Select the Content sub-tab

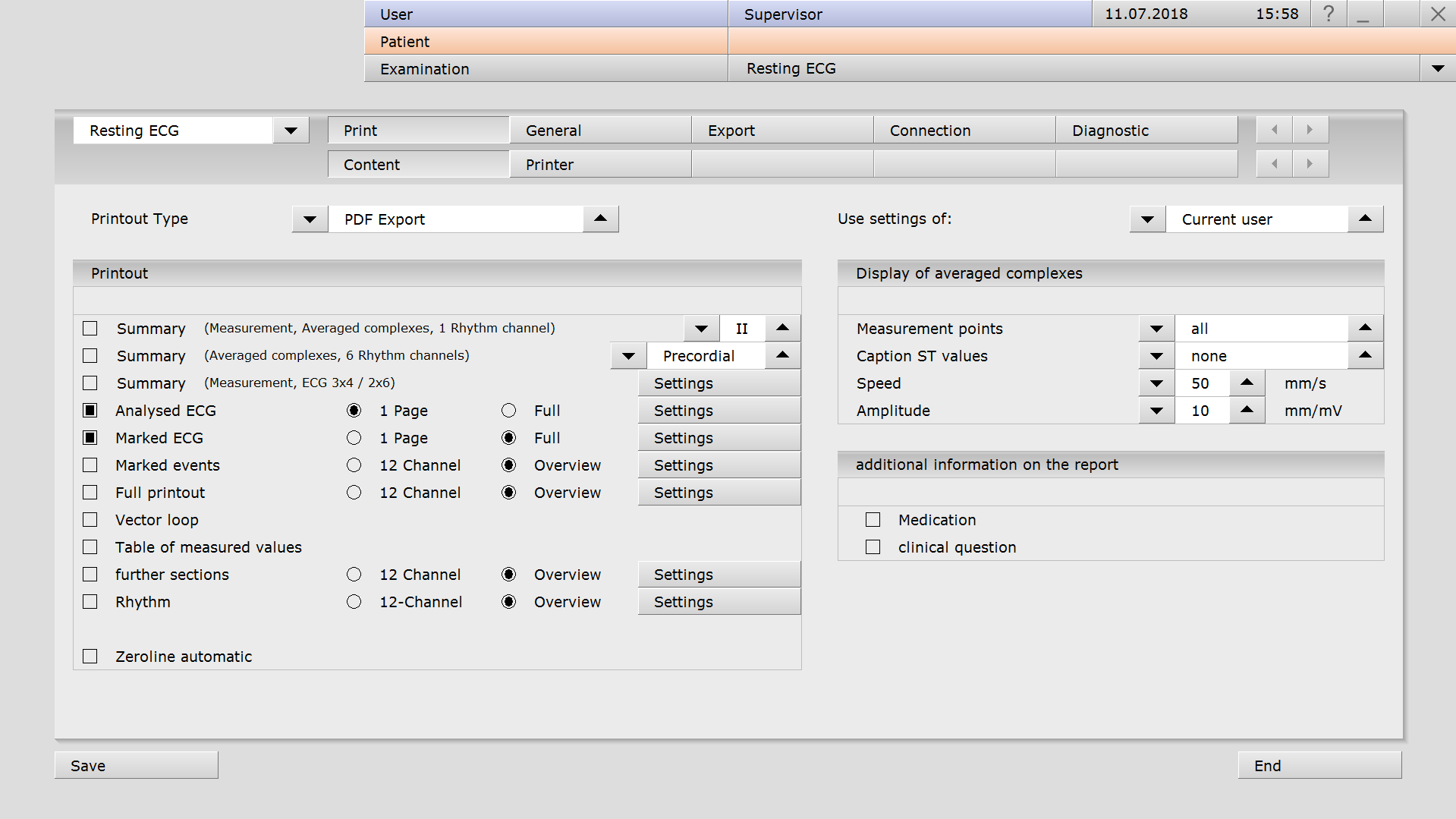(x=418, y=165)
